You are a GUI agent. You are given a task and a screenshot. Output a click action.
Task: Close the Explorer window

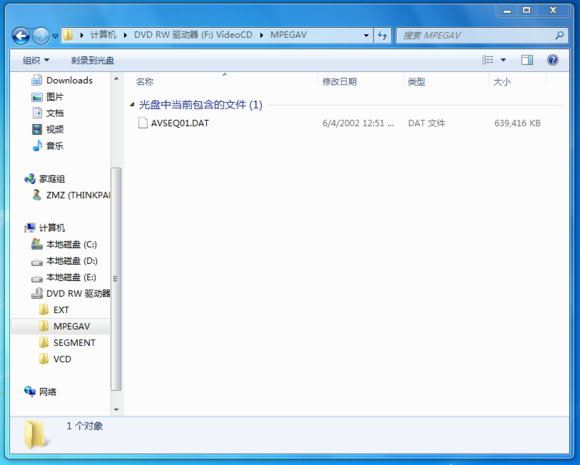553,11
